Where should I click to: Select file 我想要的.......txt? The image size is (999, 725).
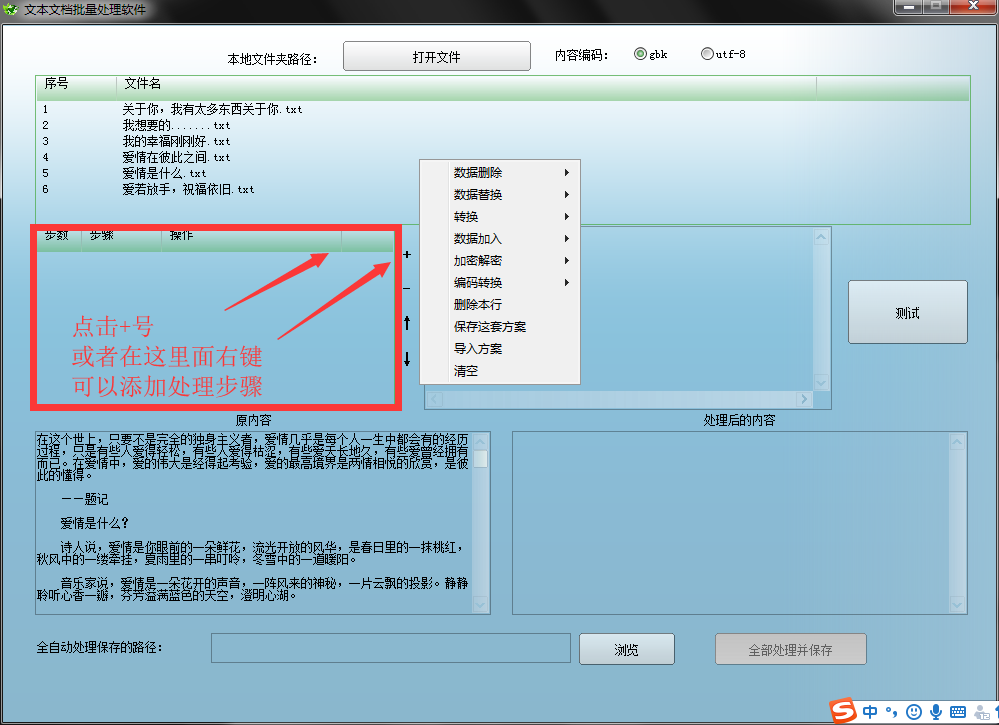click(176, 126)
